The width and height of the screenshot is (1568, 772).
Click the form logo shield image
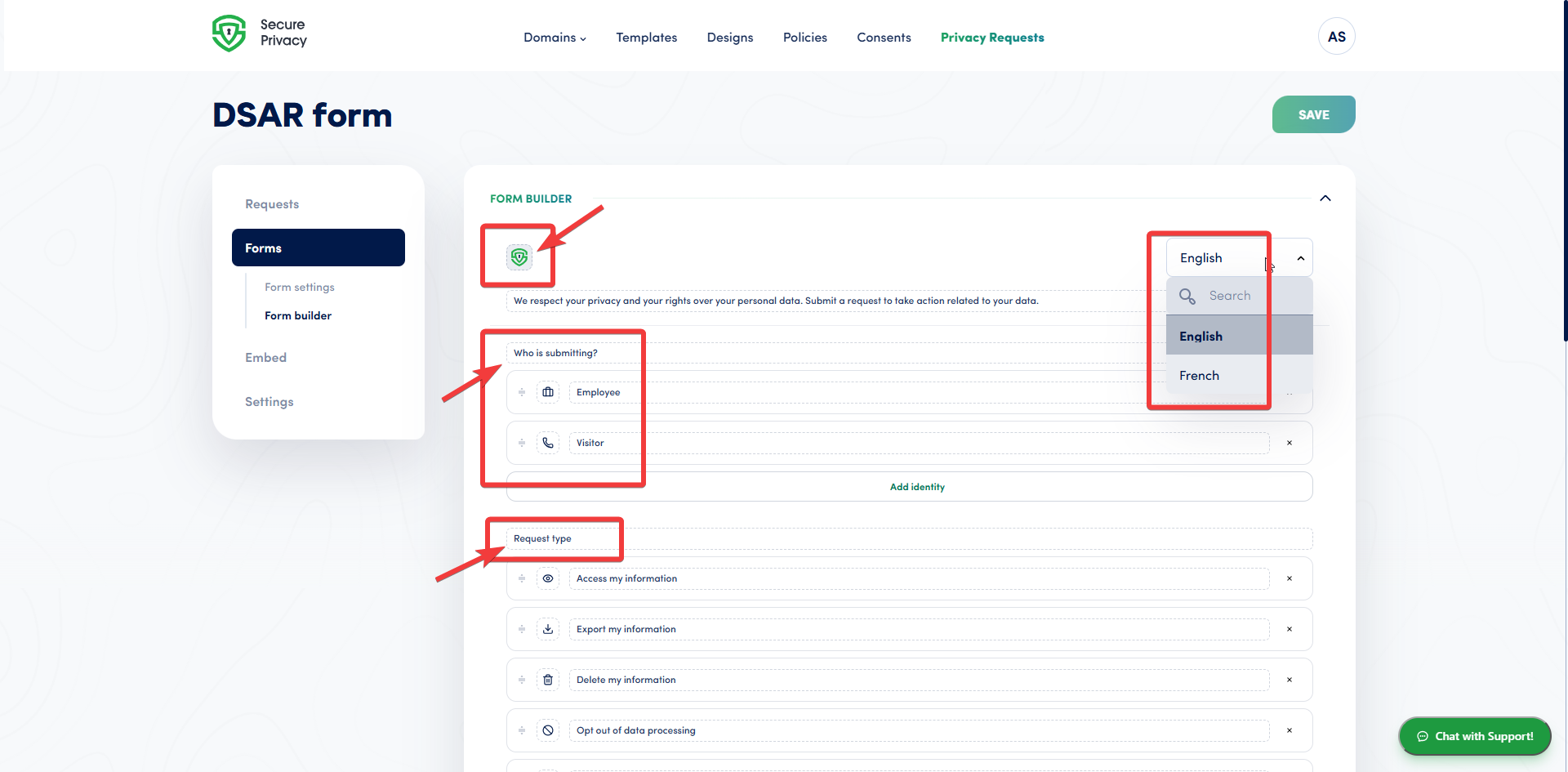[519, 257]
